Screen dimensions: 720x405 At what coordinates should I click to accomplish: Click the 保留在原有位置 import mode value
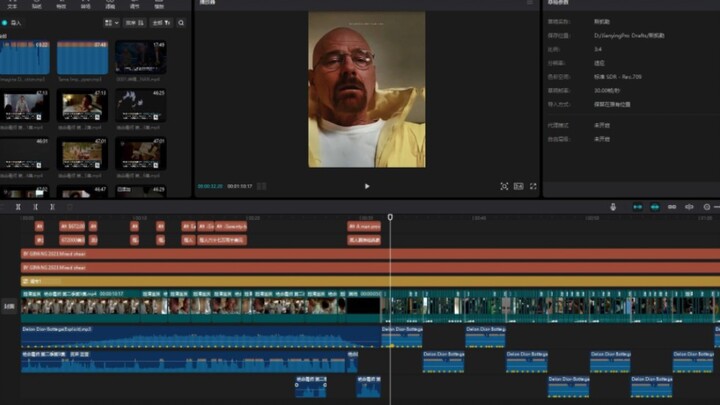(x=612, y=104)
